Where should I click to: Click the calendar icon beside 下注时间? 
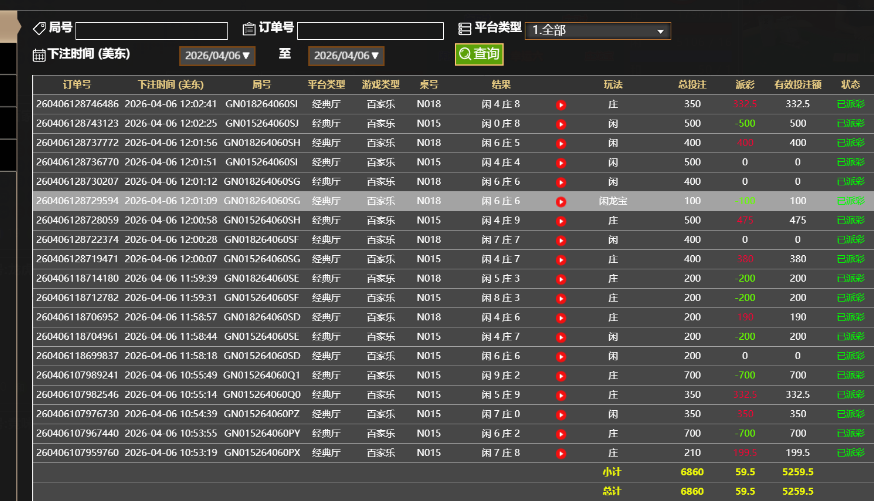(39, 55)
